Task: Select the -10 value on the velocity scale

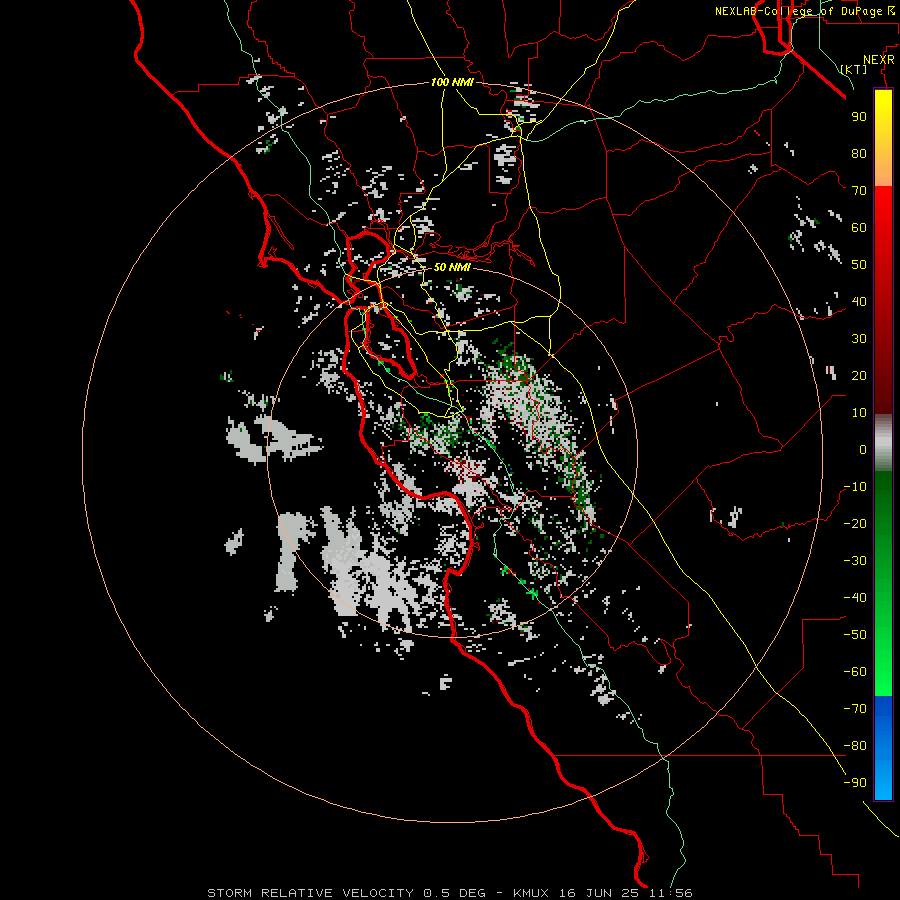Action: tap(855, 487)
